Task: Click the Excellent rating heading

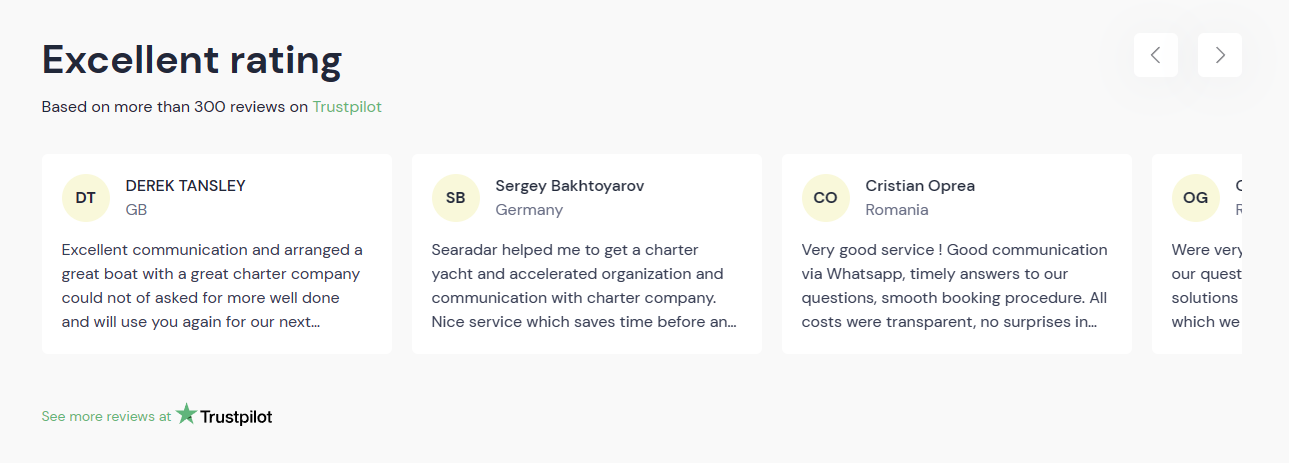Action: pos(192,61)
